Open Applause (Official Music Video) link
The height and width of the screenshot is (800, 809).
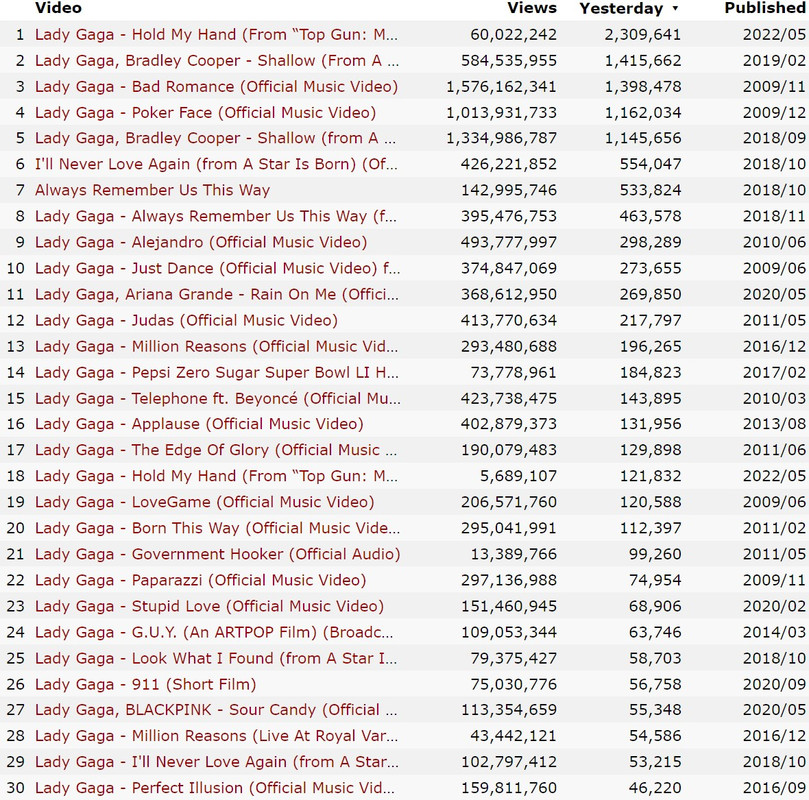pyautogui.click(x=199, y=424)
